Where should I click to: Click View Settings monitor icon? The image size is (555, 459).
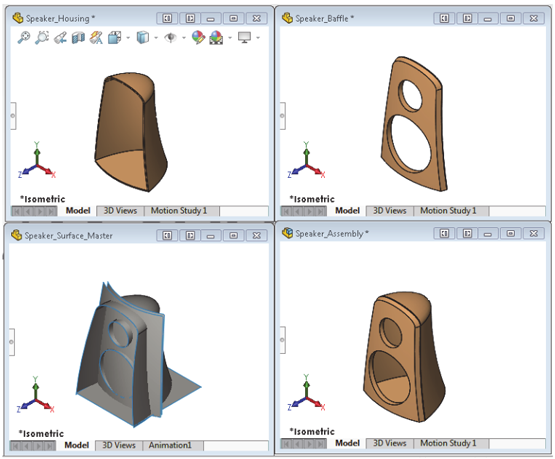click(245, 37)
